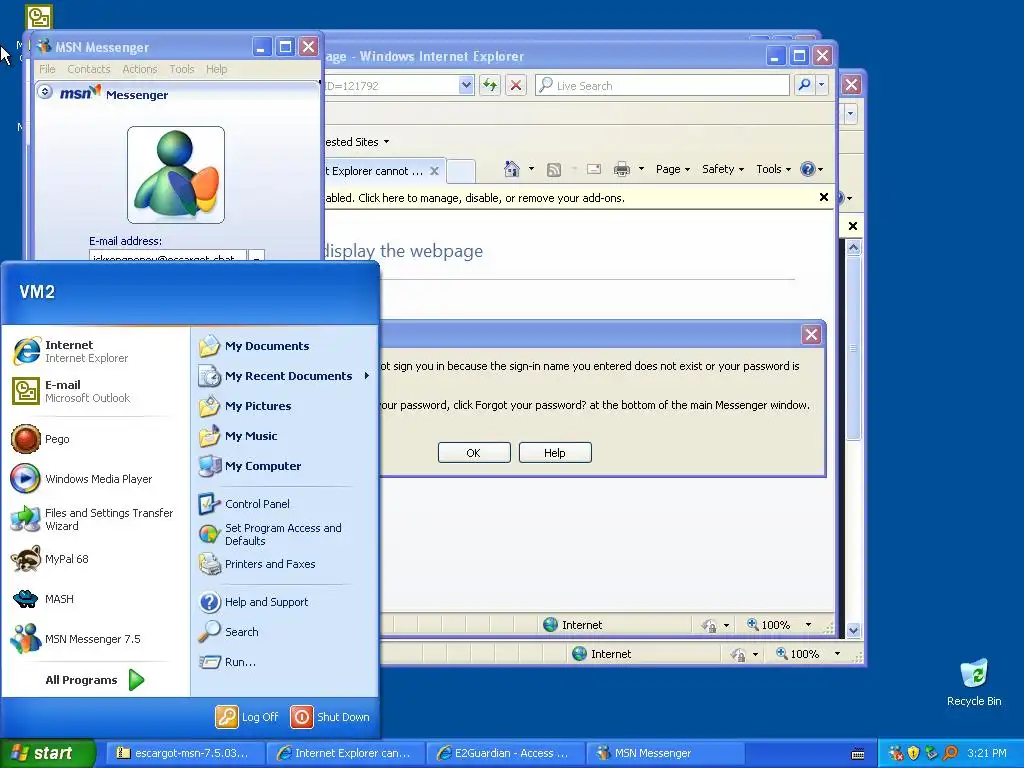Click the IE Help question mark icon
Image resolution: width=1024 pixels, height=768 pixels.
click(808, 169)
